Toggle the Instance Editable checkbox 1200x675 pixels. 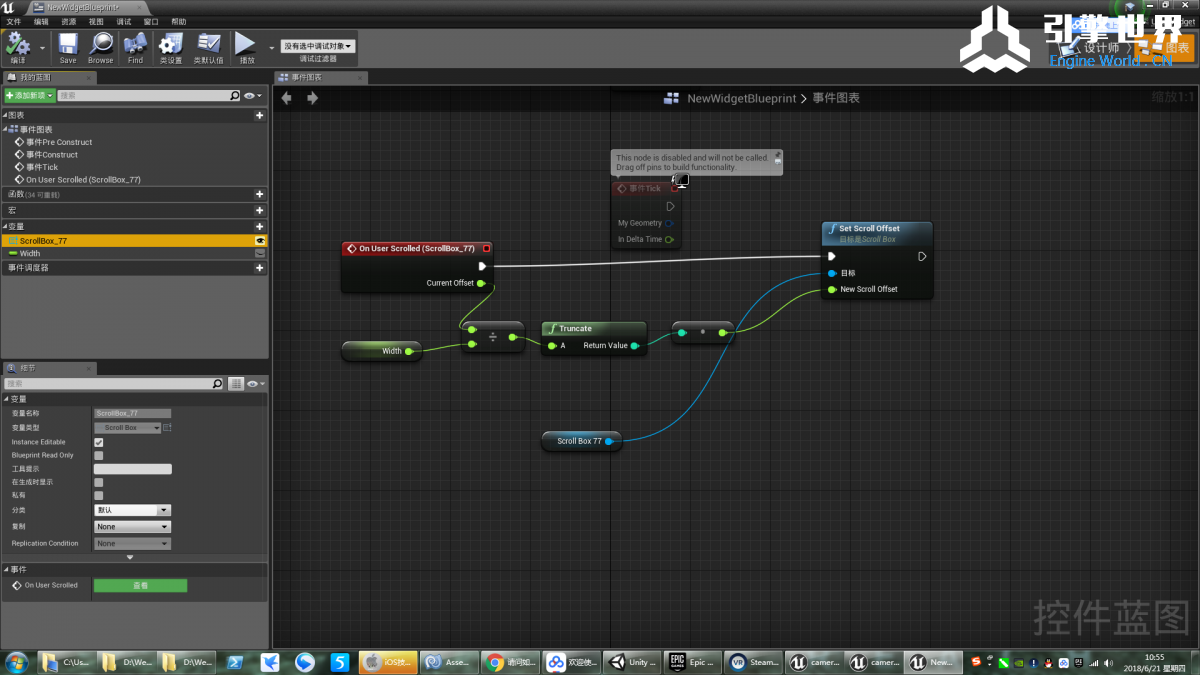(x=98, y=442)
